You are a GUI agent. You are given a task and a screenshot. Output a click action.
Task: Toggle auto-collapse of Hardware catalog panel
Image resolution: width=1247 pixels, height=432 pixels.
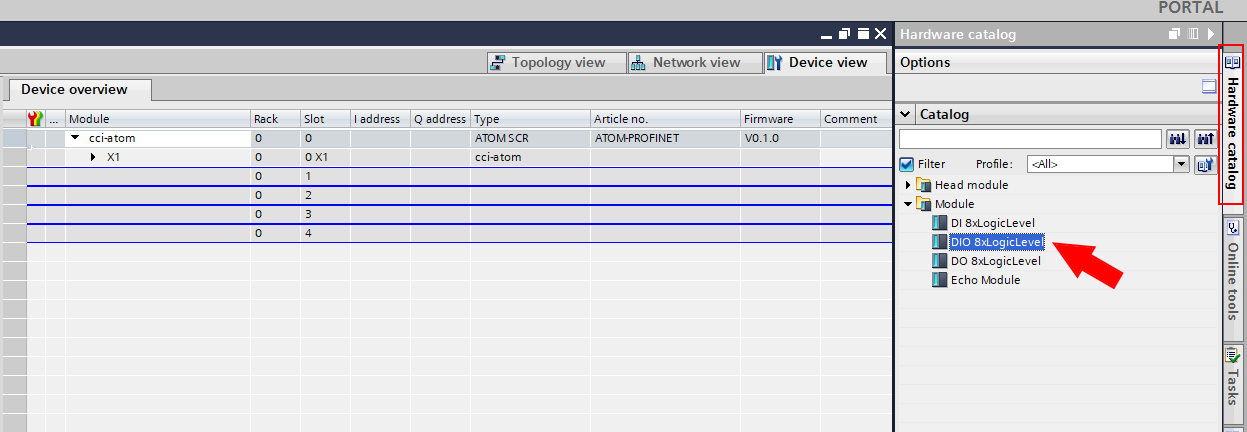[x=1192, y=34]
